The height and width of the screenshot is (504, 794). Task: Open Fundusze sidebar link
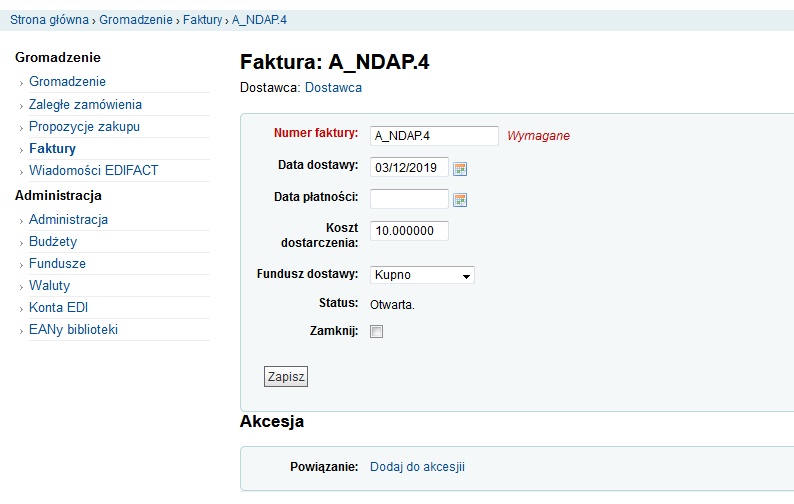57,264
